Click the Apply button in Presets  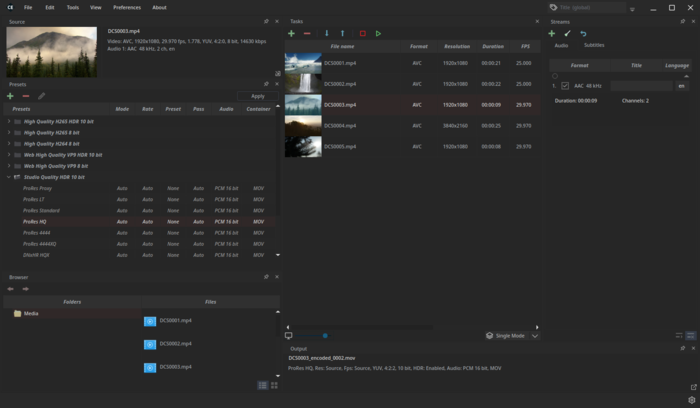click(257, 96)
